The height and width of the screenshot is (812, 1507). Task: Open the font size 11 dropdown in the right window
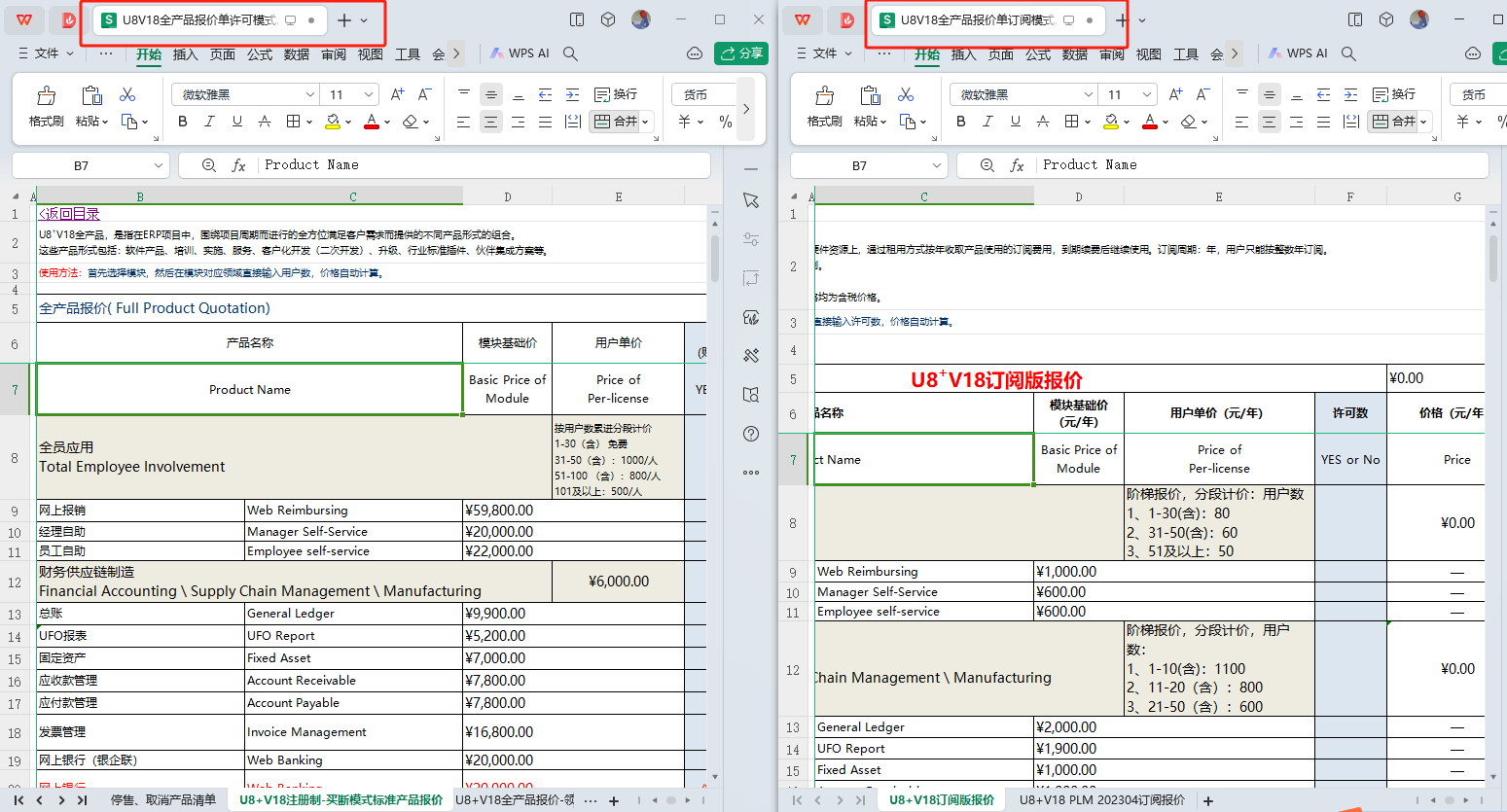1147,94
